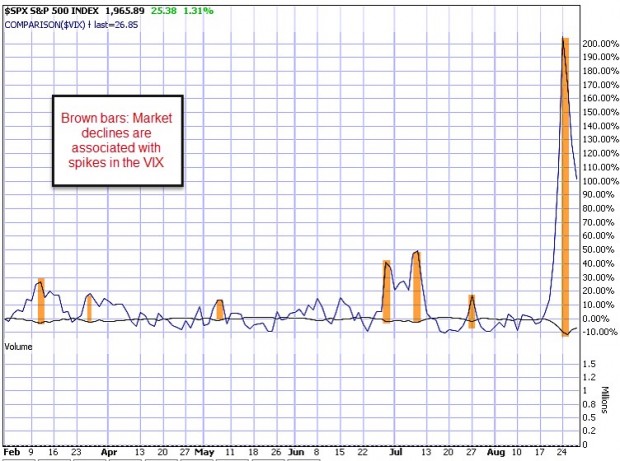Click the Apr month label on date axis
The width and height of the screenshot is (620, 461).
coord(109,452)
